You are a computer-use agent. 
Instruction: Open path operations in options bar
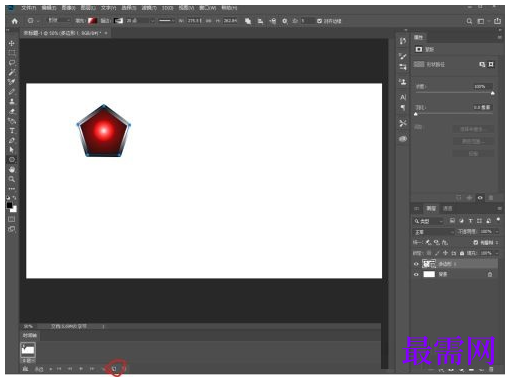point(248,21)
